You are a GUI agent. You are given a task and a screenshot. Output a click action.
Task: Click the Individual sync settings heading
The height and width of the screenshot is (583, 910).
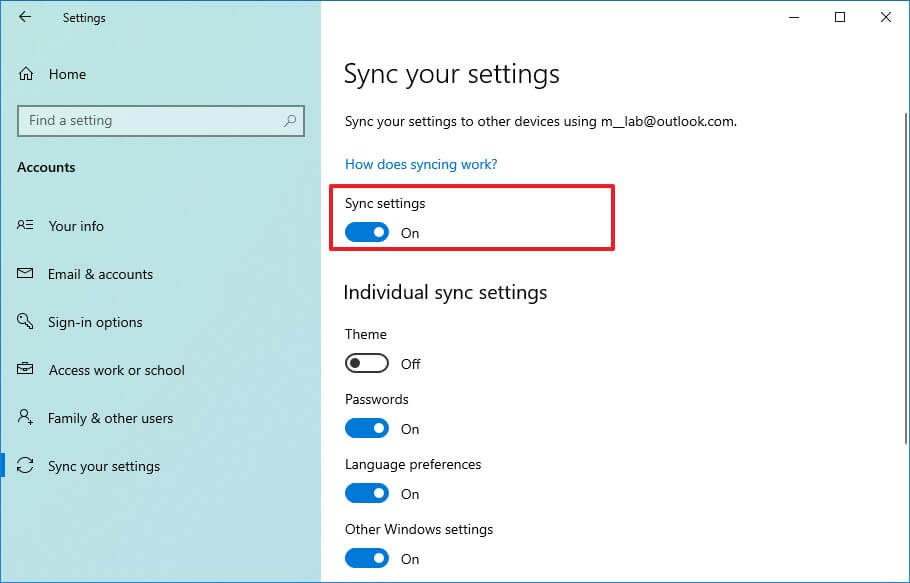click(x=445, y=292)
